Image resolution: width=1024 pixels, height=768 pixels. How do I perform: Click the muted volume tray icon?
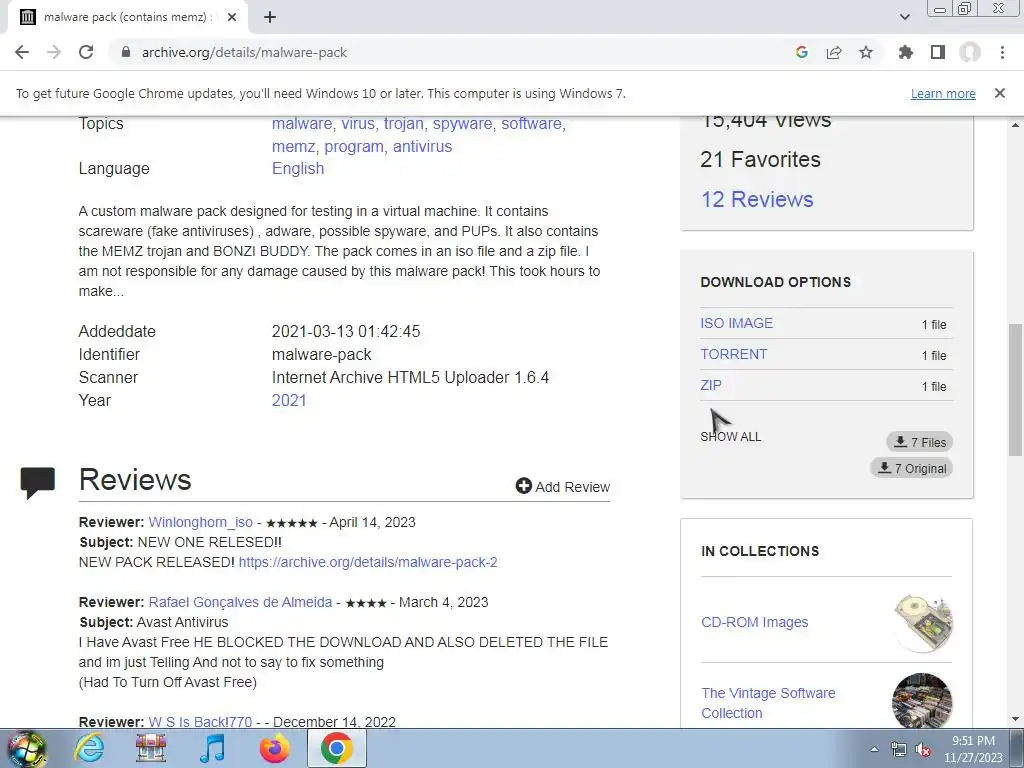point(923,749)
